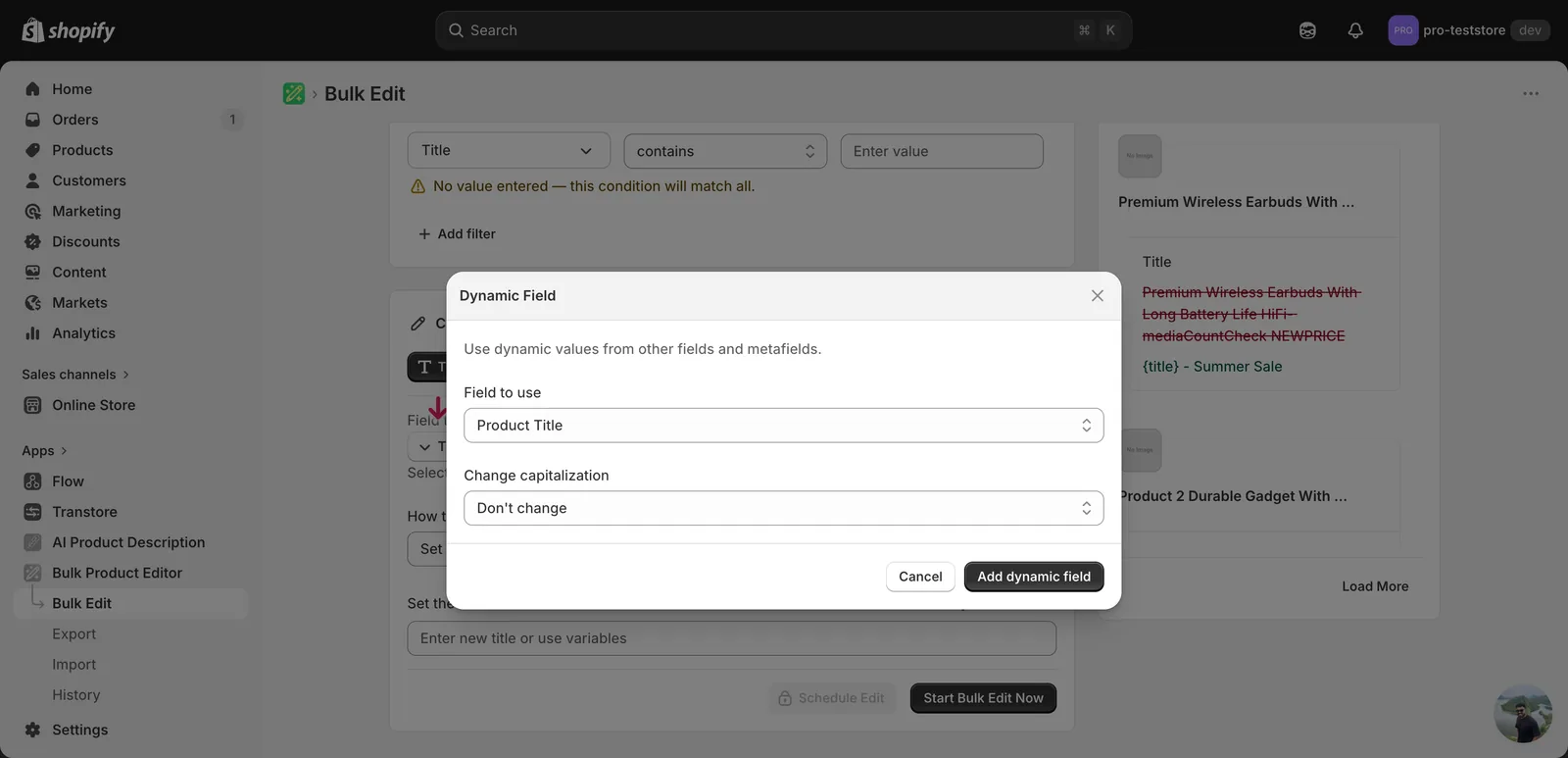Click the Shopify logo

click(x=69, y=30)
